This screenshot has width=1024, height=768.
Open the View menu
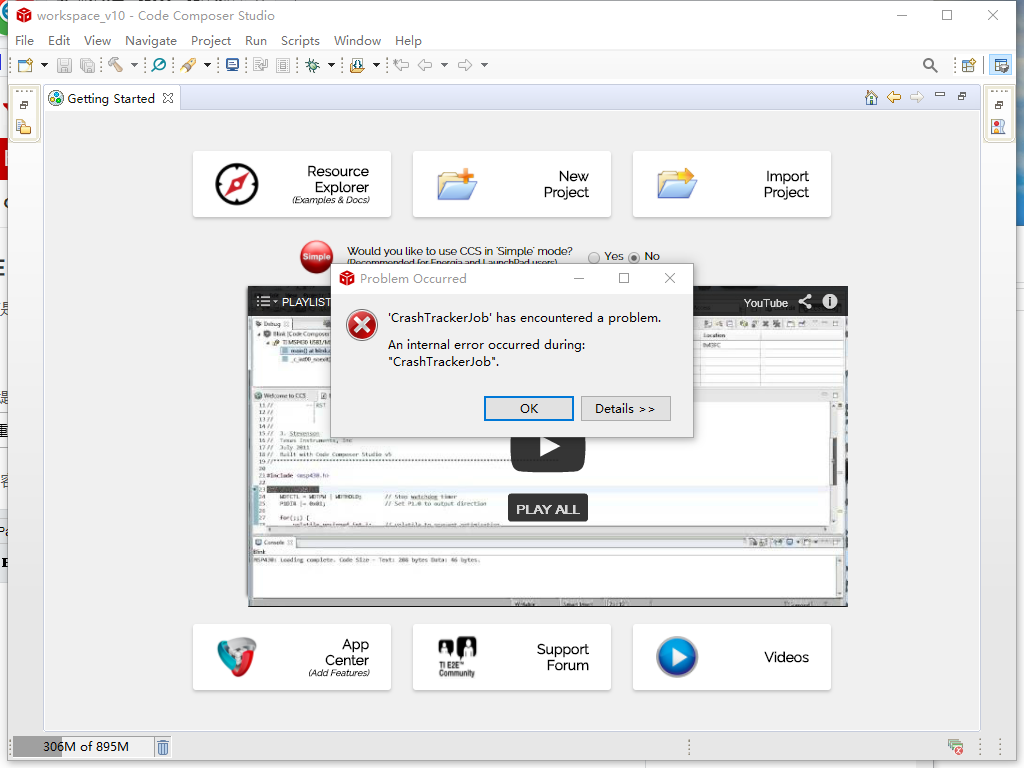(x=97, y=40)
